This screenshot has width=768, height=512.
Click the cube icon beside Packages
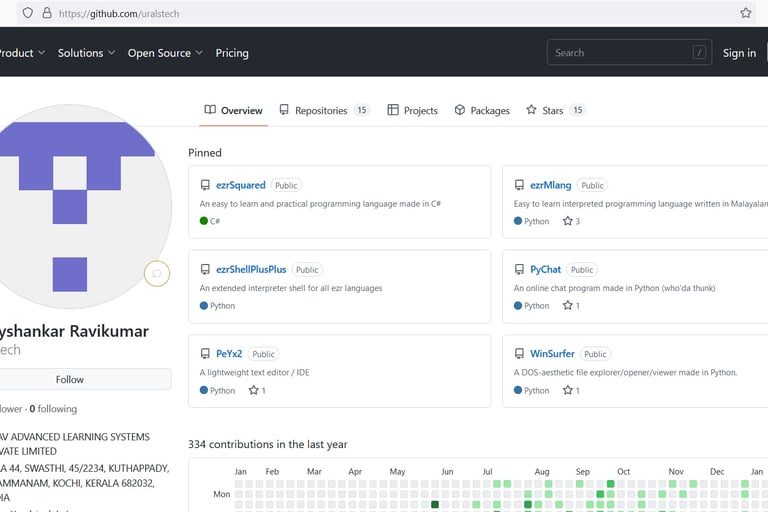[x=459, y=110]
